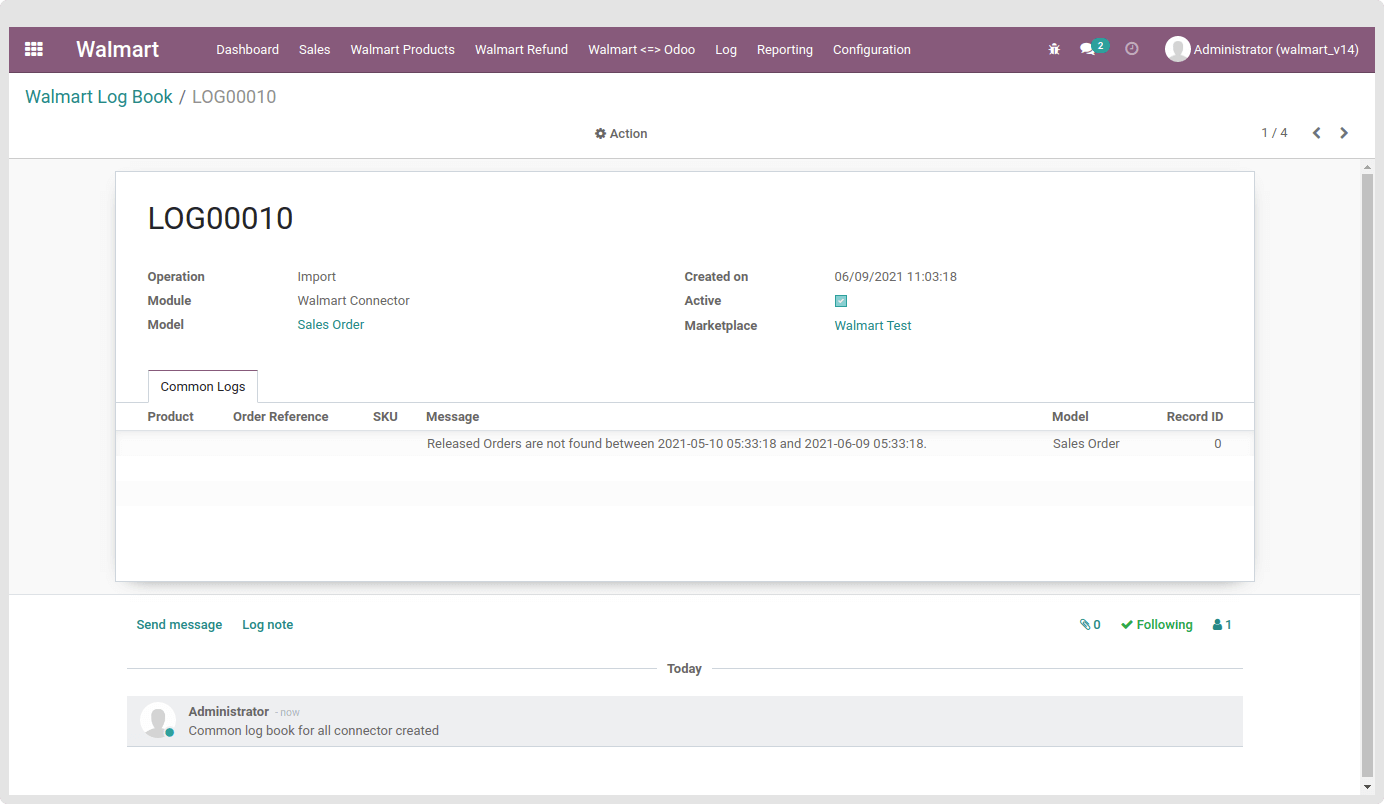Click the Administrator author name in chatter
Screen dimensions: 1384x804
[x=229, y=712]
